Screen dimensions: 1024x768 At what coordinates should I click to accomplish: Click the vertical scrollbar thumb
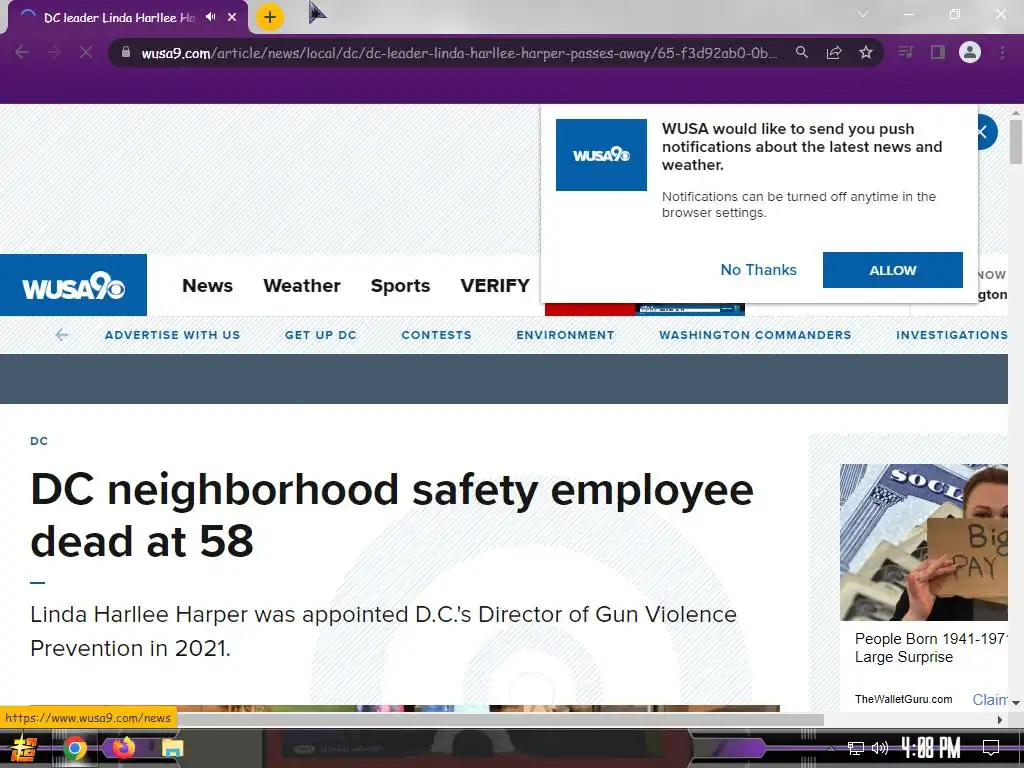(1016, 142)
